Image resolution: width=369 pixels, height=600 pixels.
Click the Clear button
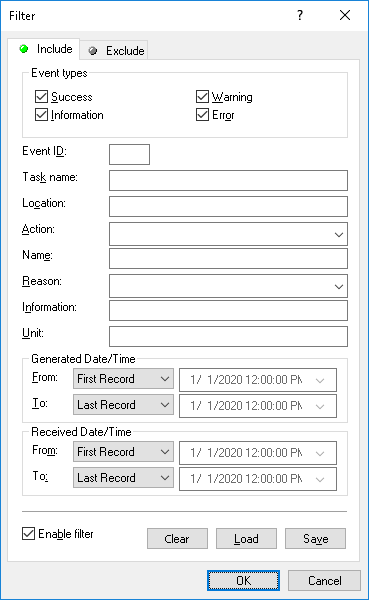(x=177, y=539)
